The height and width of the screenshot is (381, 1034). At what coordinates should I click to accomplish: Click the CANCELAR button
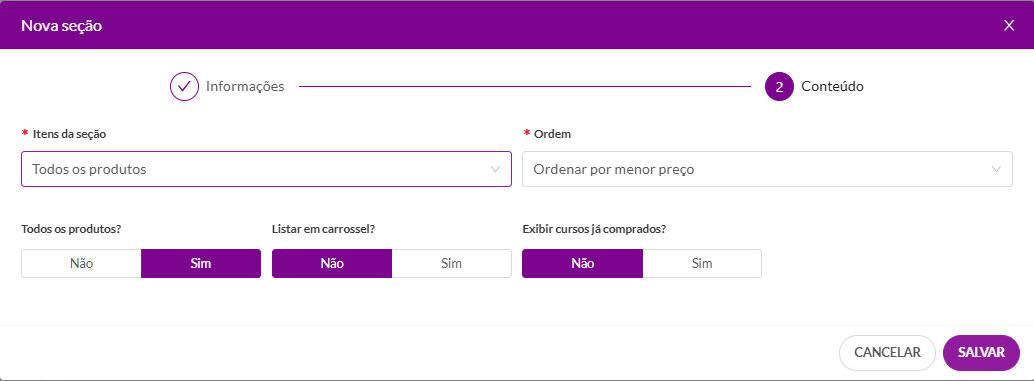(887, 353)
